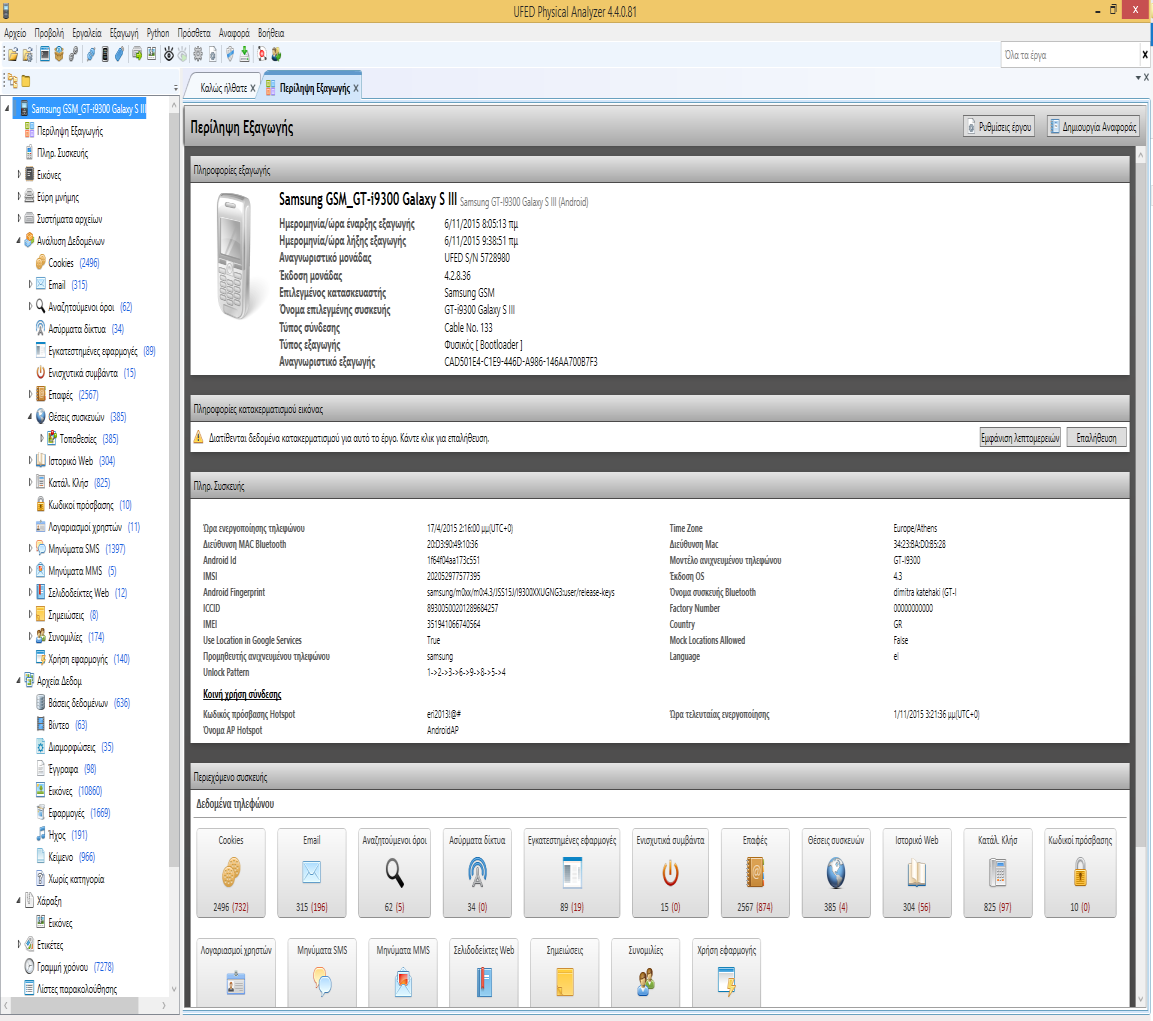Open the Αναφορά menu
Image resolution: width=1153 pixels, height=1021 pixels.
coord(234,33)
